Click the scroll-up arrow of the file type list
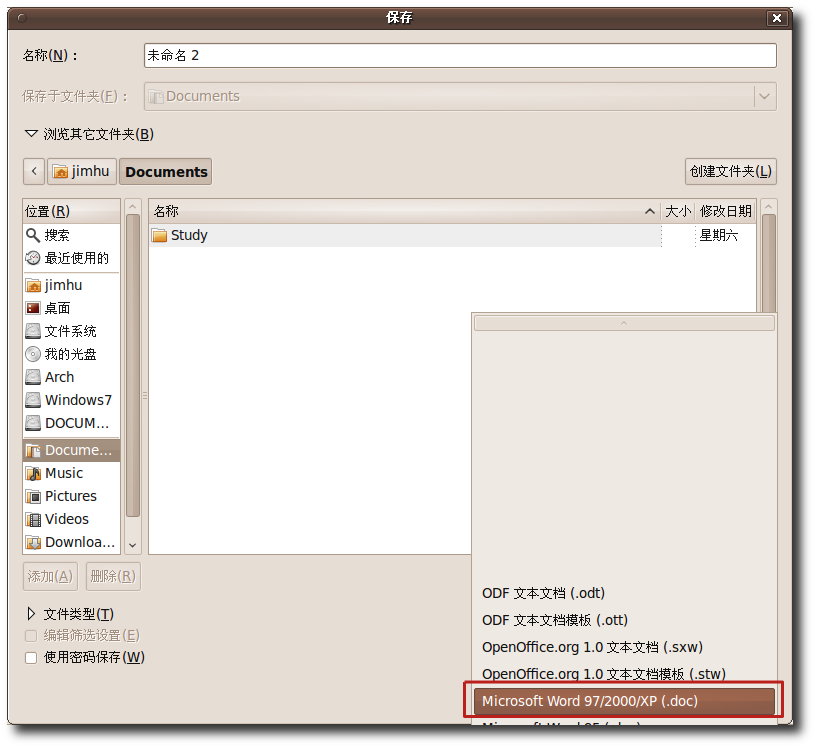816x748 pixels. point(623,323)
